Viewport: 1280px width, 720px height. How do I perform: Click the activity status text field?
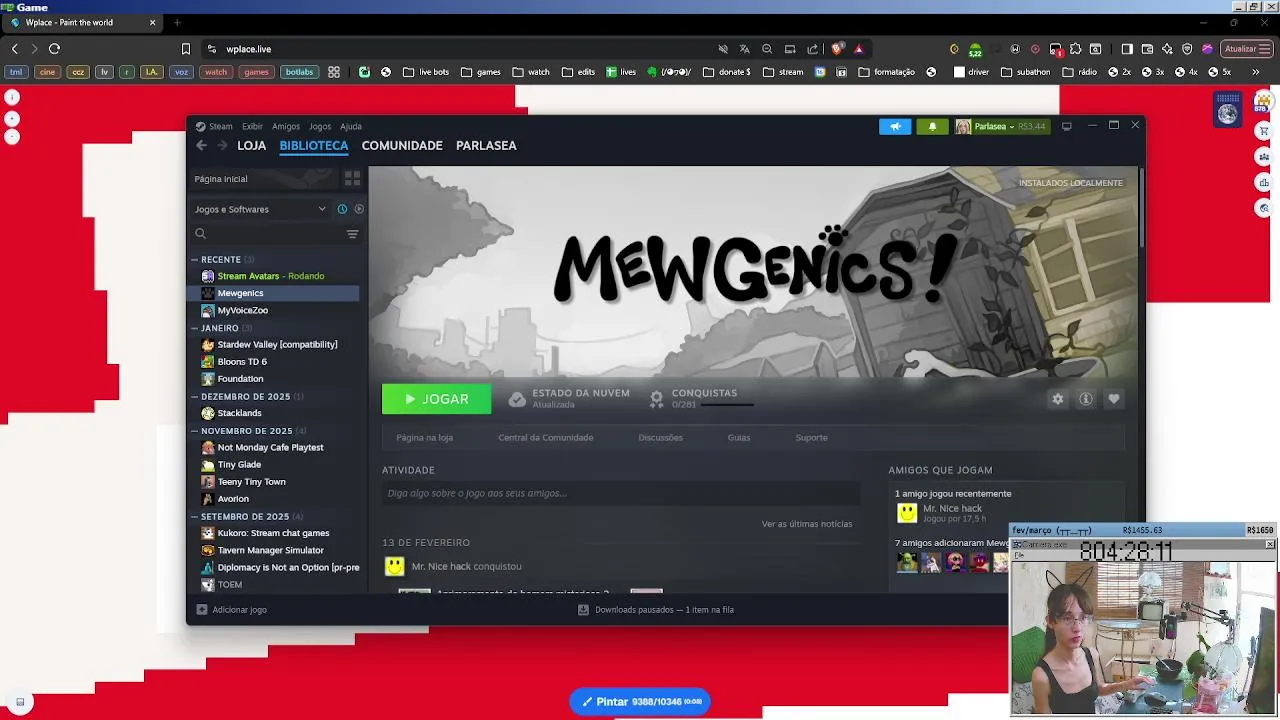[620, 493]
